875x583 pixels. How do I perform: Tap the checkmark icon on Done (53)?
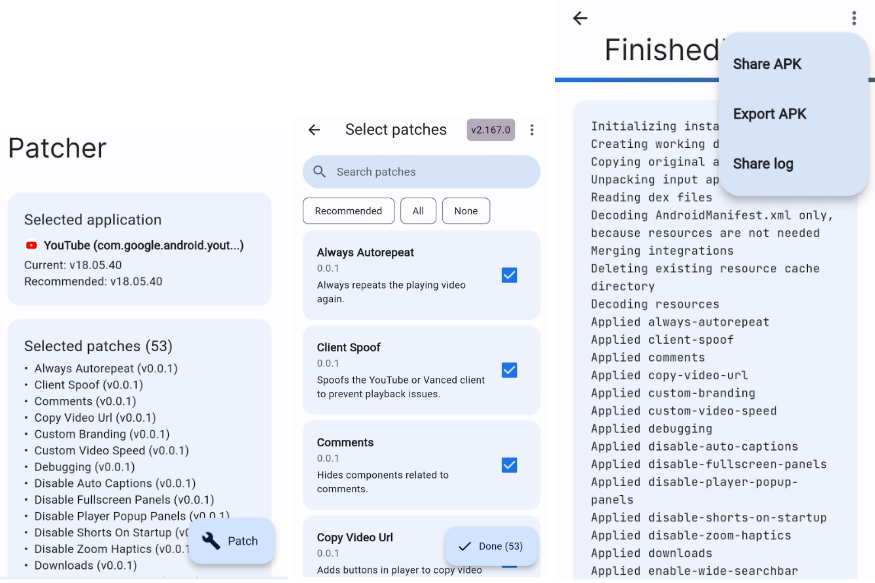coord(466,547)
